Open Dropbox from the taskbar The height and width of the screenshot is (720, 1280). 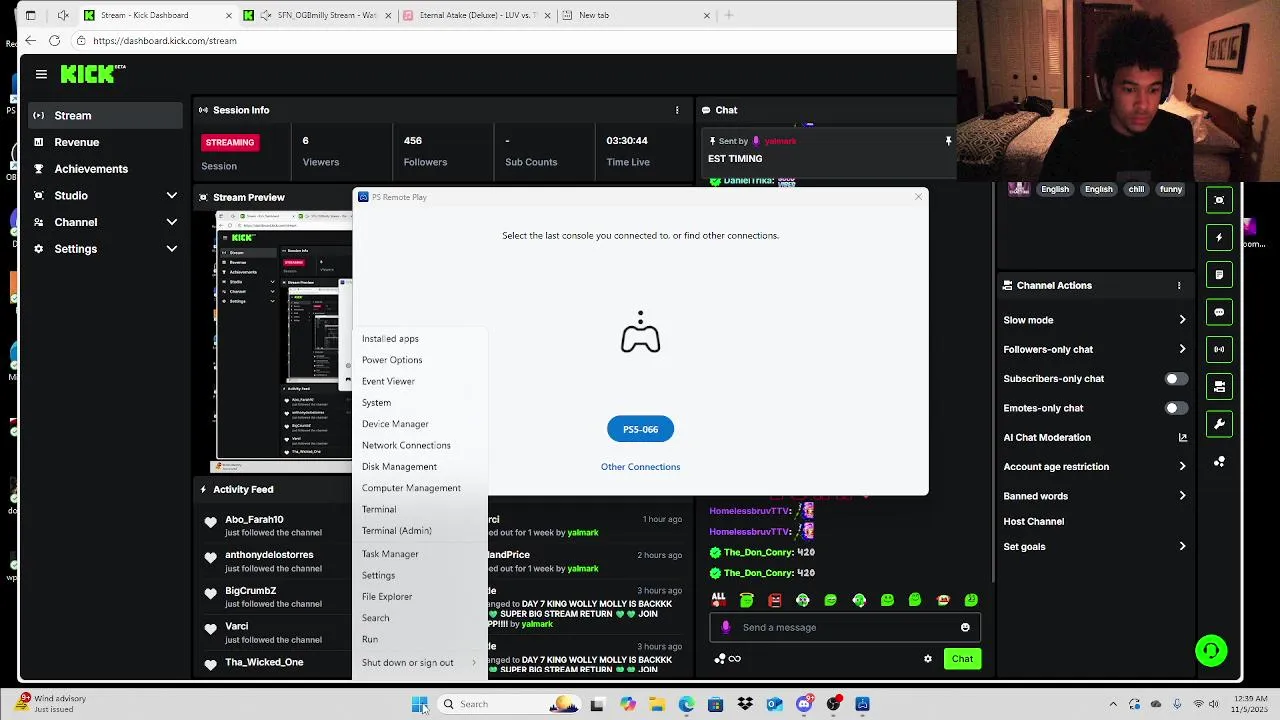[x=745, y=704]
